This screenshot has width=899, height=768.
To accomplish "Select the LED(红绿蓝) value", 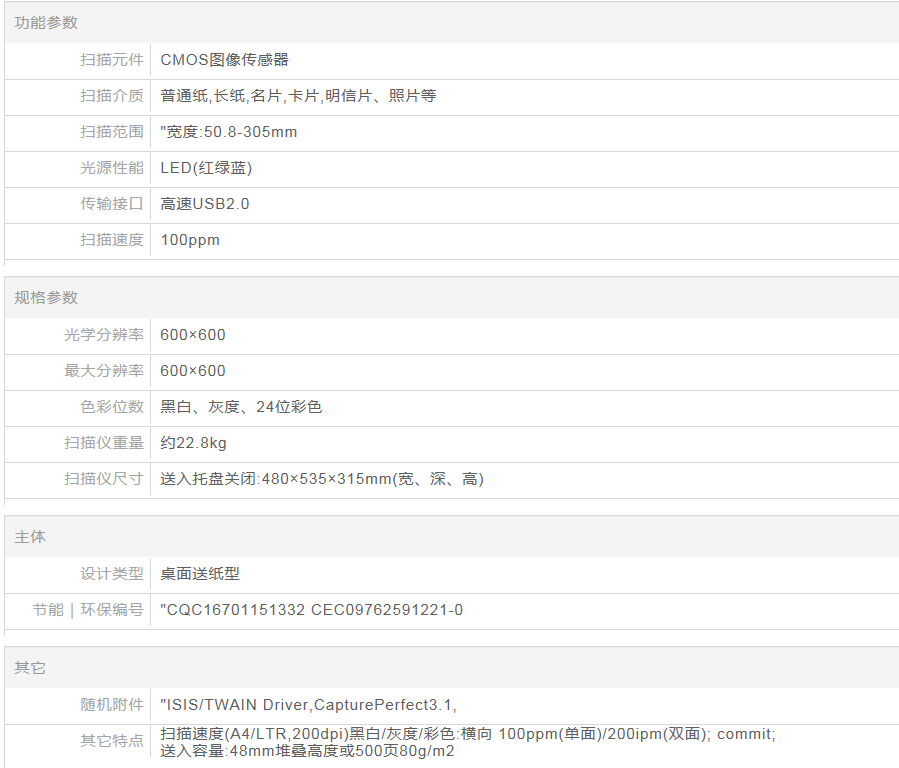I will click(x=206, y=168).
